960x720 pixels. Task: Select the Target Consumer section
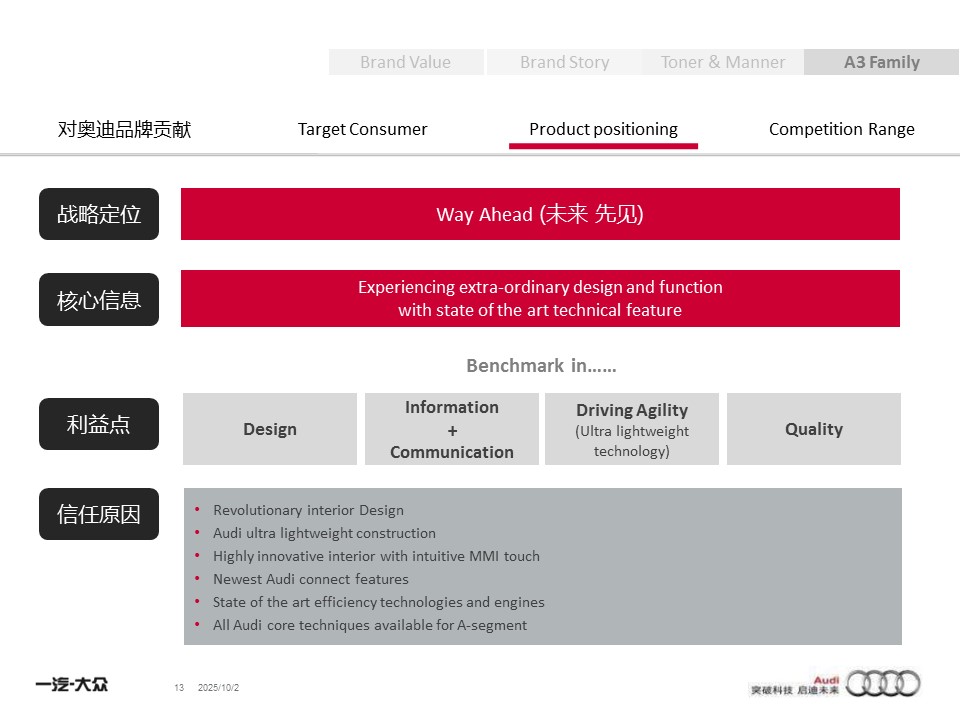362,130
